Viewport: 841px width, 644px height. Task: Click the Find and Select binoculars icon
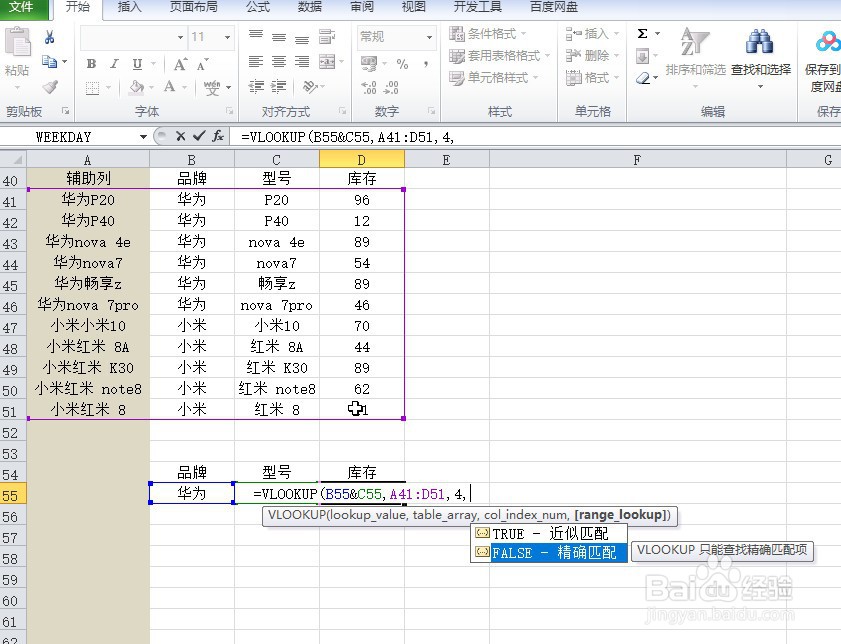(760, 42)
